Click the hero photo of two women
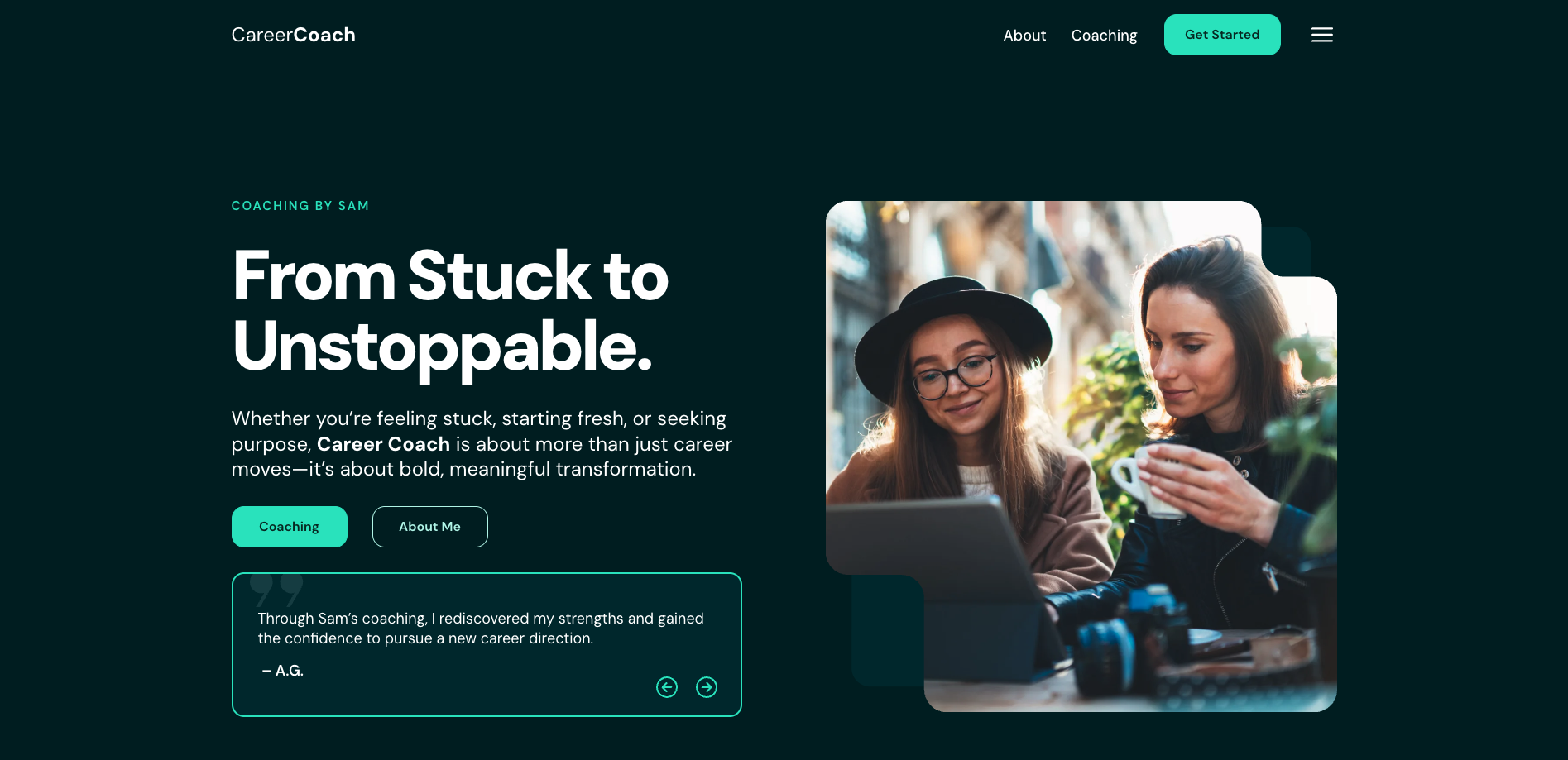Screen dimensions: 1568x760 click(1081, 456)
